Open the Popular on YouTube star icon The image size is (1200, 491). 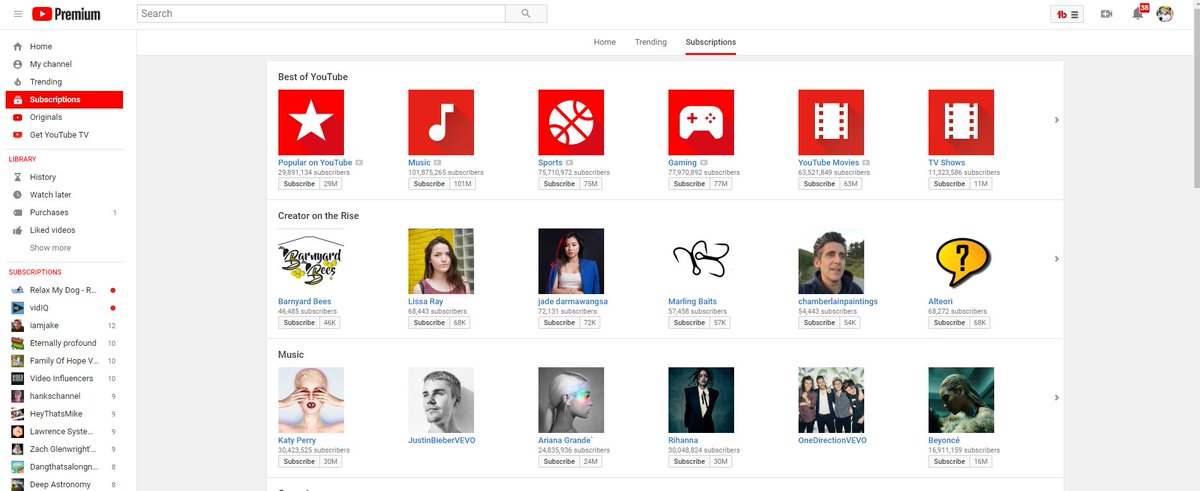[x=311, y=122]
